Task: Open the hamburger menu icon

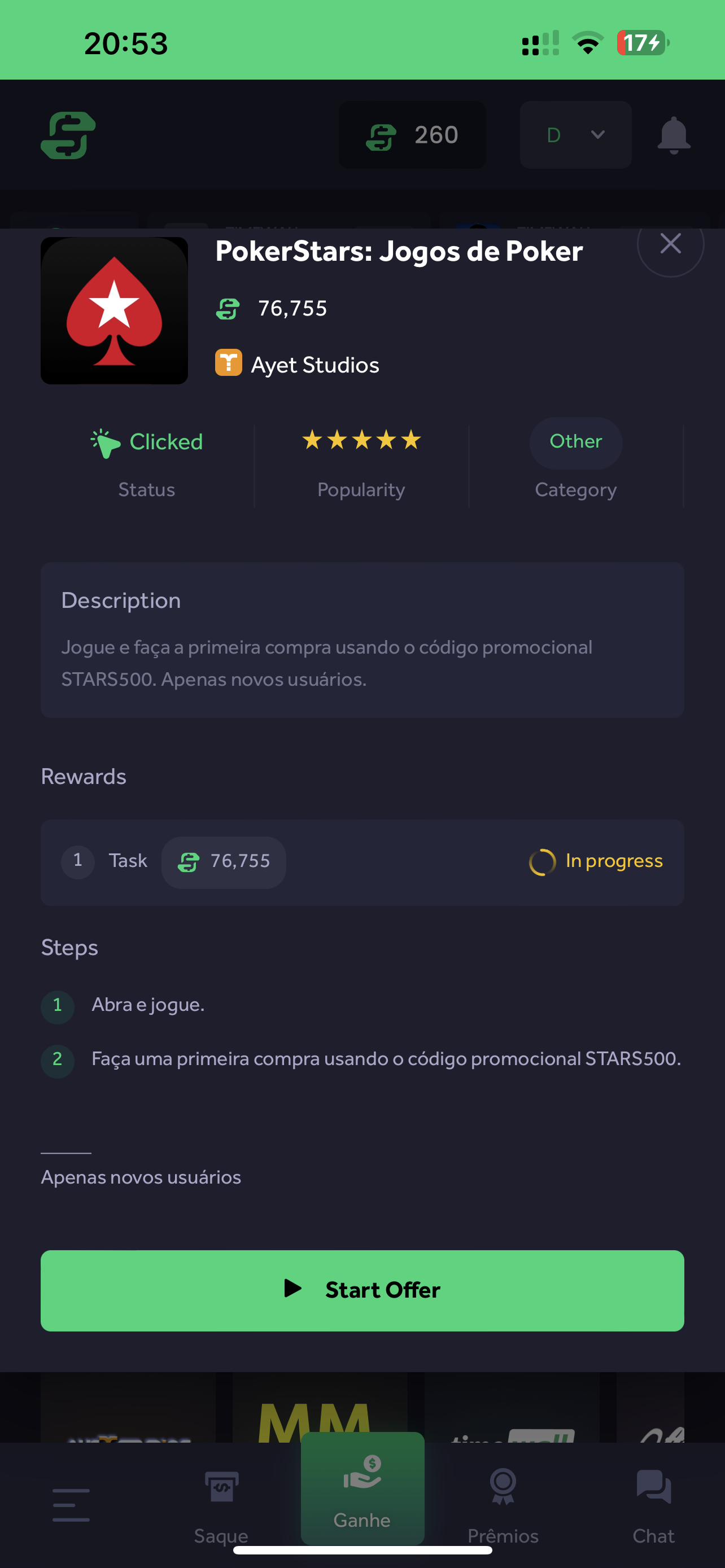Action: pyautogui.click(x=71, y=1505)
